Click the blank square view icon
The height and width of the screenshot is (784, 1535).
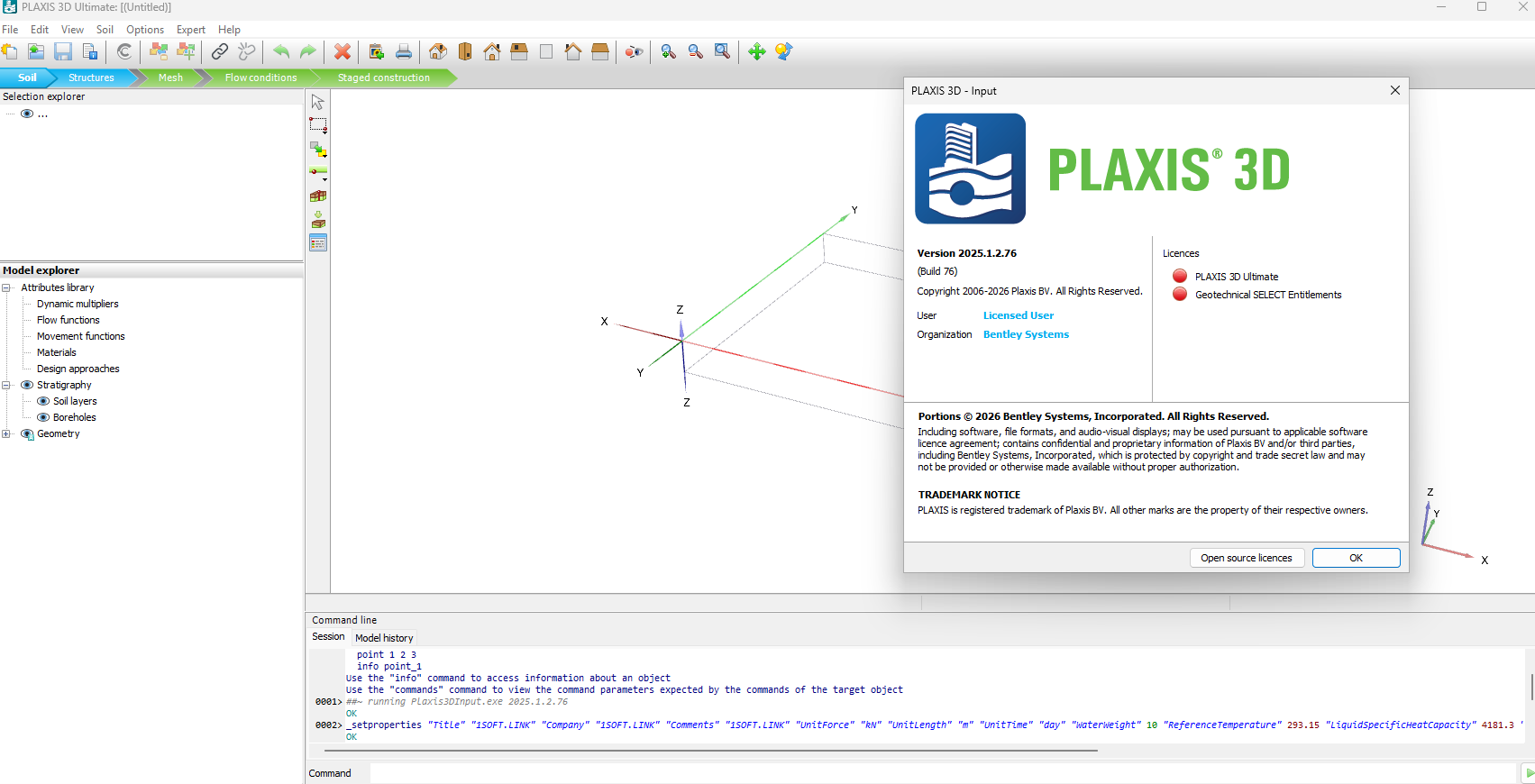[x=546, y=51]
